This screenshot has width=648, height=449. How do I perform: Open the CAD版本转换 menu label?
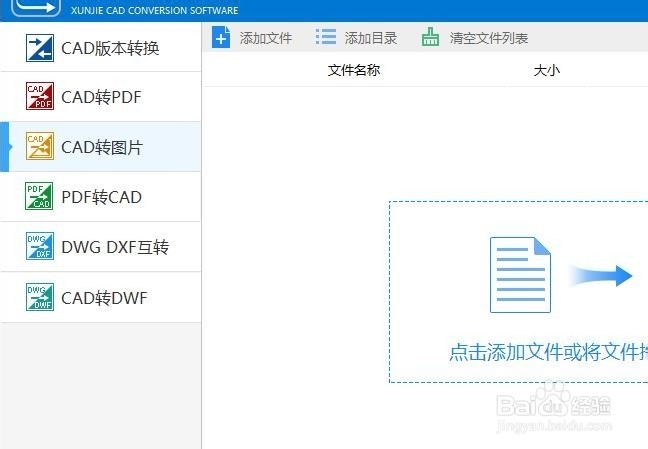(110, 48)
